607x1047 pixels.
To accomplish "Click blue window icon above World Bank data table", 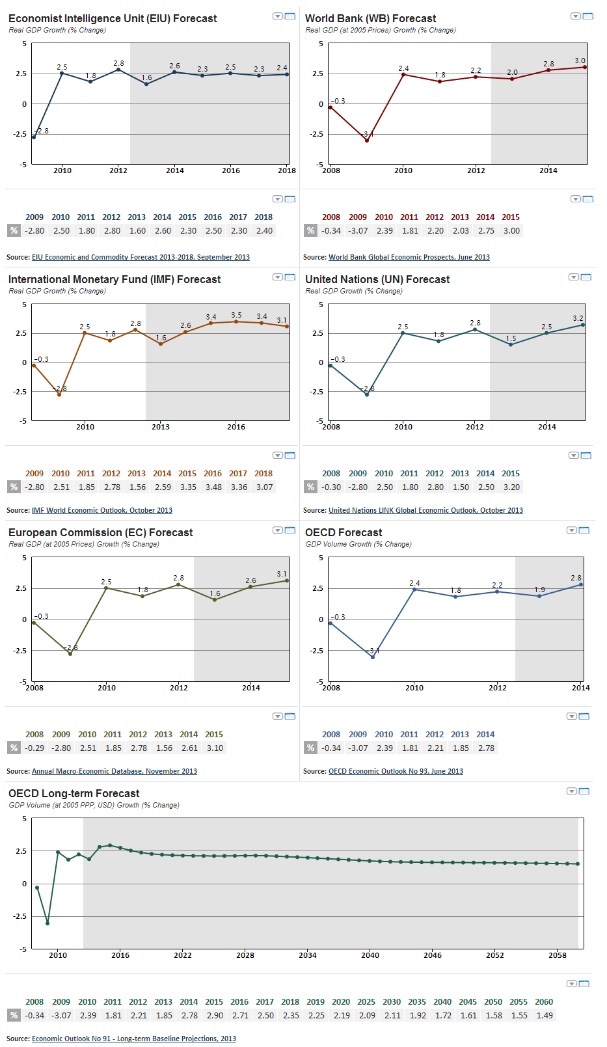I will 587,199.
